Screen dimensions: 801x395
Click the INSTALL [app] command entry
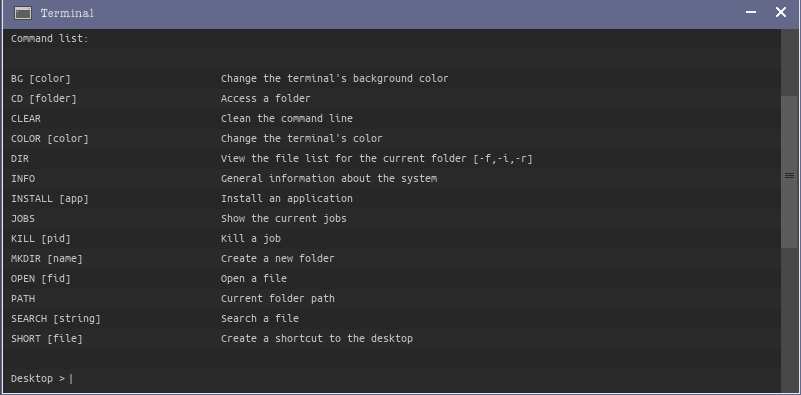[x=50, y=198]
